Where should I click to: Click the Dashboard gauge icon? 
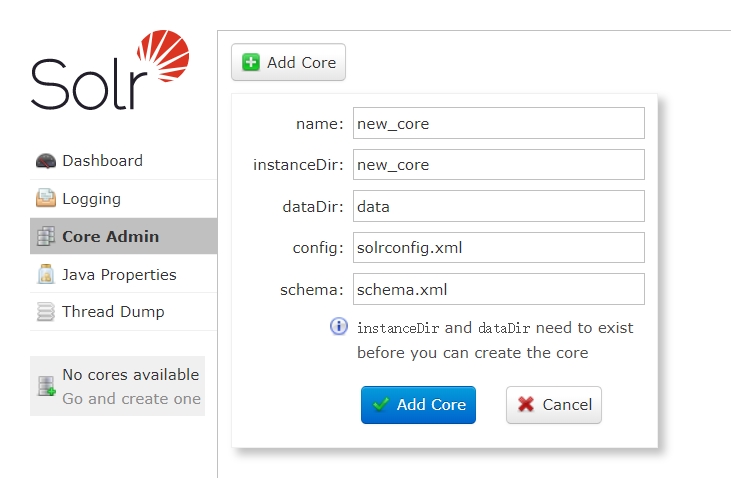click(46, 161)
